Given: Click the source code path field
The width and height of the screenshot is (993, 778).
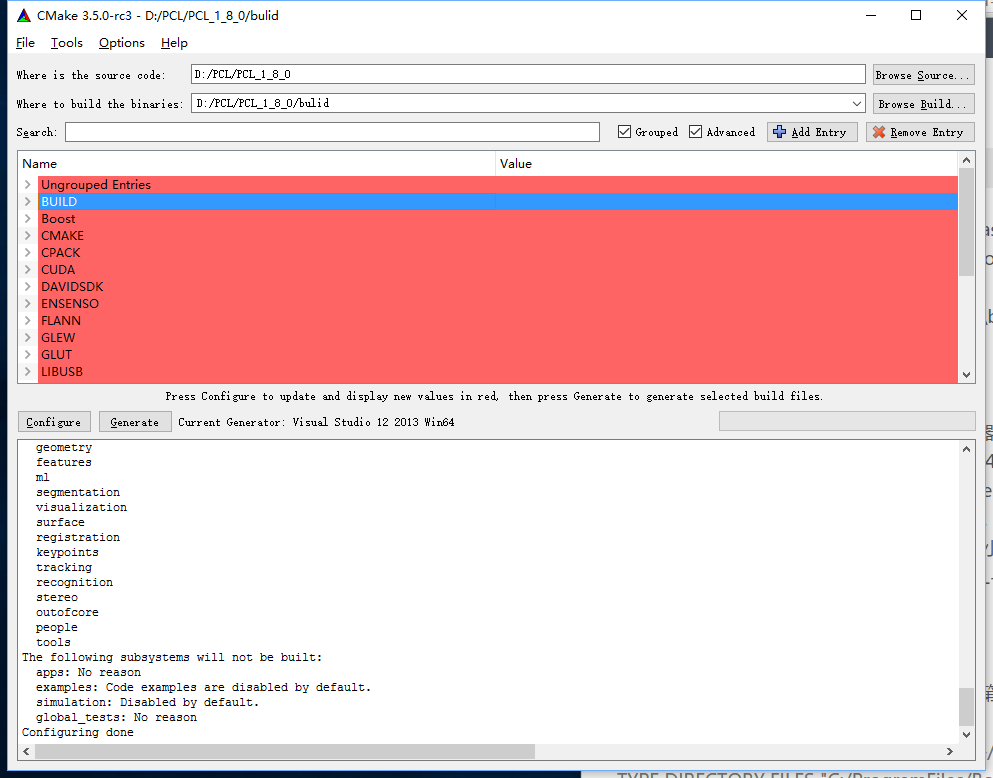Looking at the screenshot, I should click(x=528, y=74).
